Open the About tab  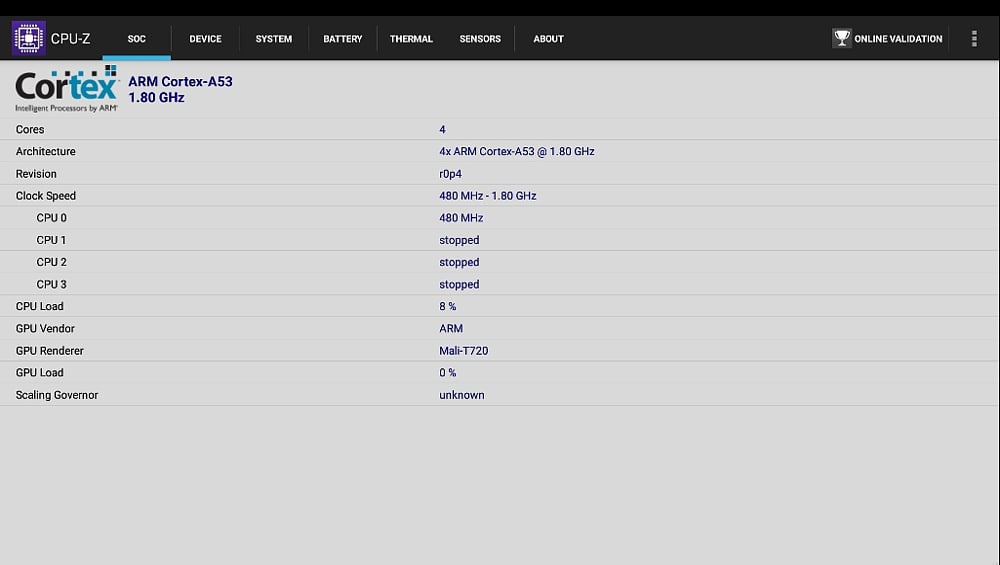click(x=548, y=39)
